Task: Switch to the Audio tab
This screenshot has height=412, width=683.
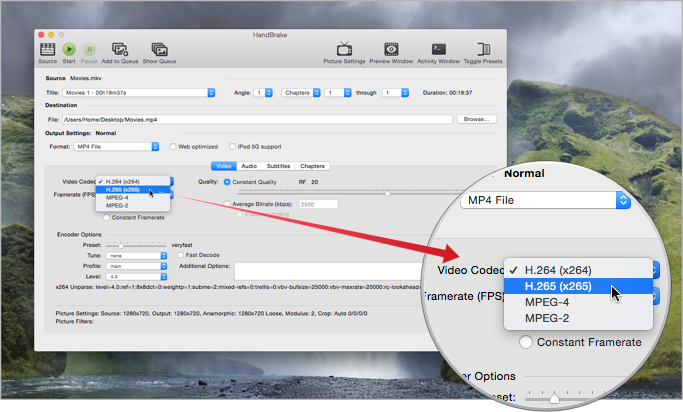Action: click(249, 166)
